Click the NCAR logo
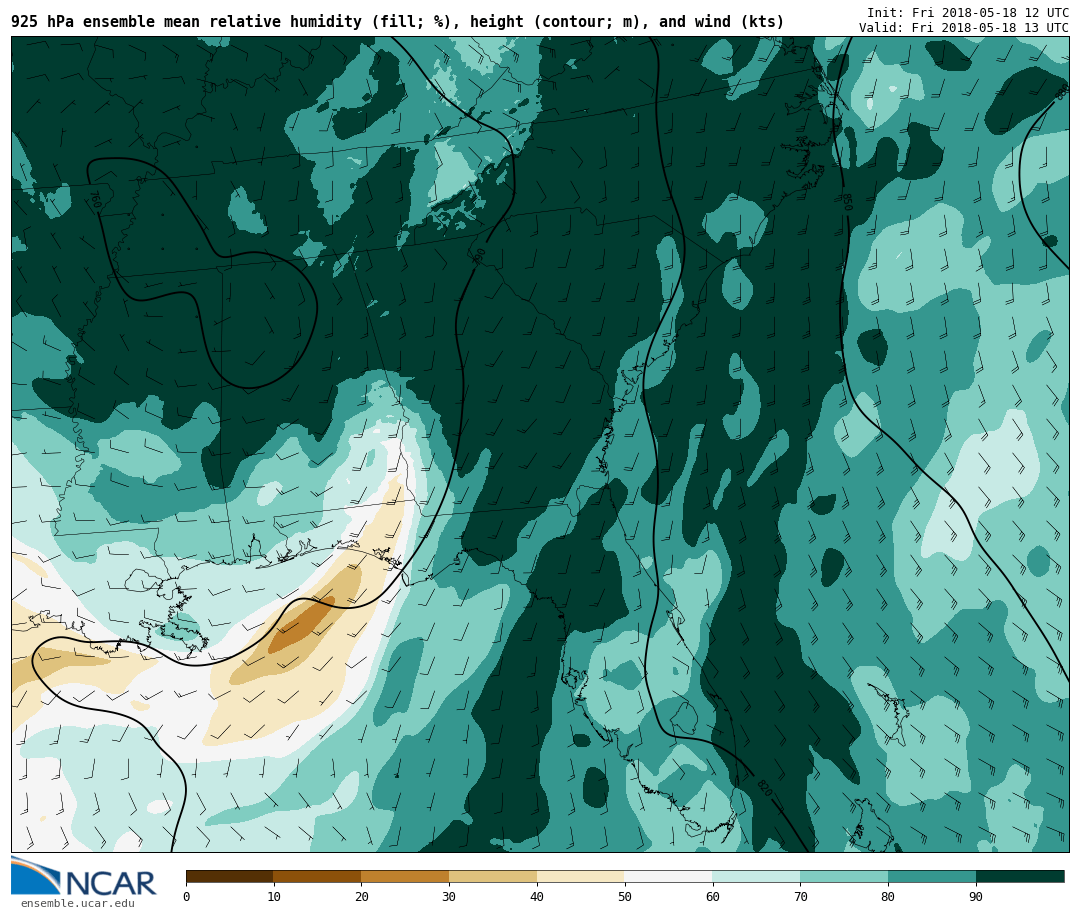 coord(84,877)
